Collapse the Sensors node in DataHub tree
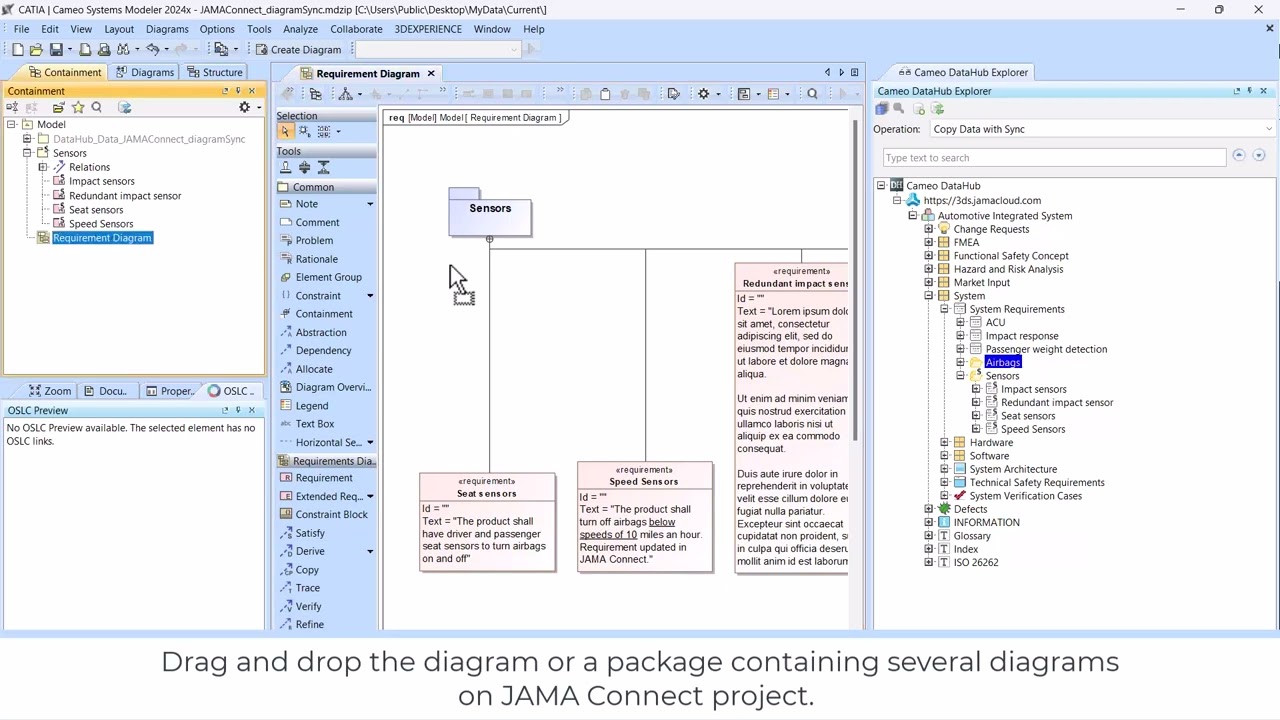This screenshot has width=1280, height=720. click(961, 376)
